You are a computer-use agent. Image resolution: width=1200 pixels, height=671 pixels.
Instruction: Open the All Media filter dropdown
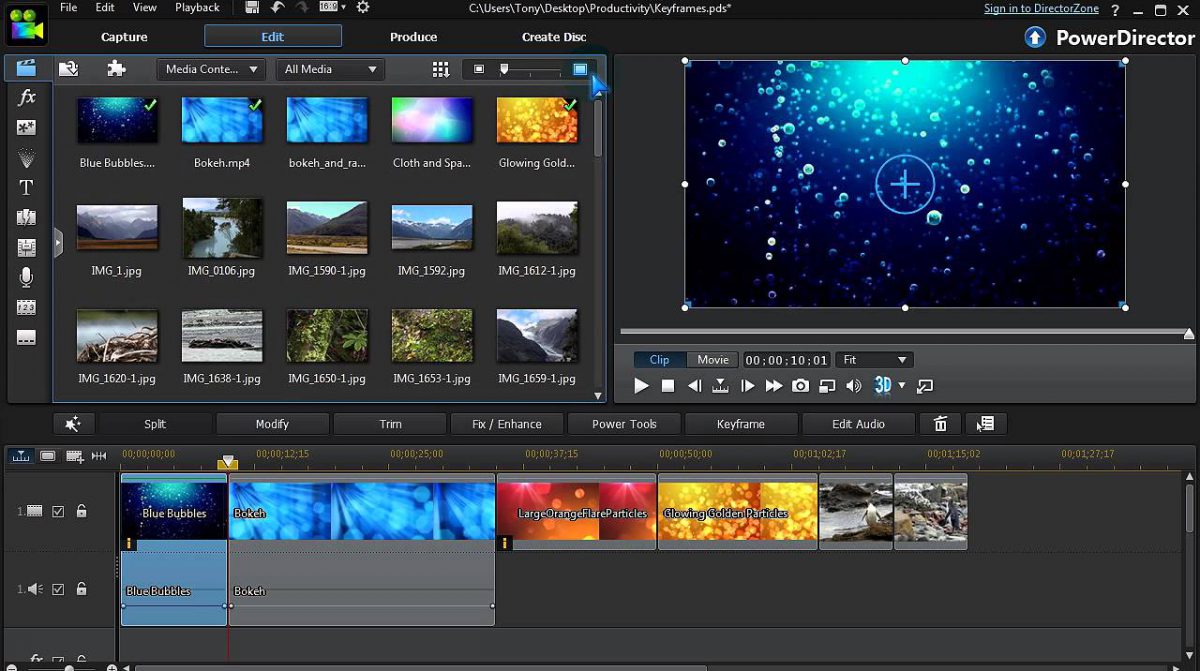330,69
